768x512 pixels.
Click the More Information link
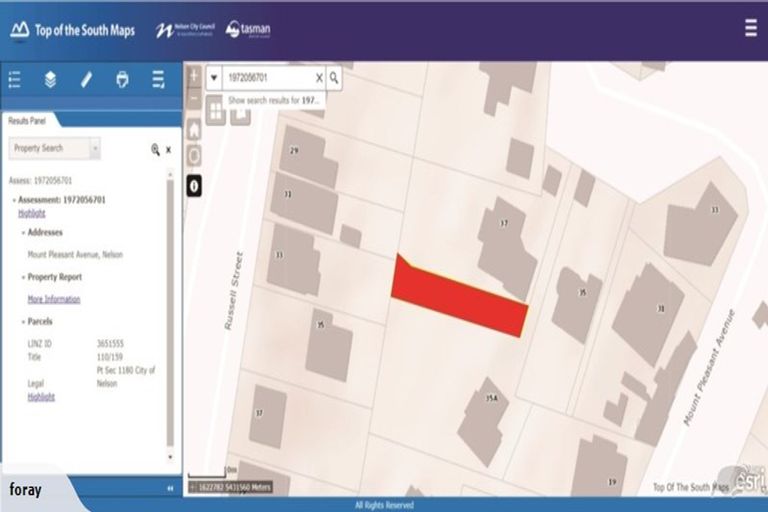[x=54, y=299]
